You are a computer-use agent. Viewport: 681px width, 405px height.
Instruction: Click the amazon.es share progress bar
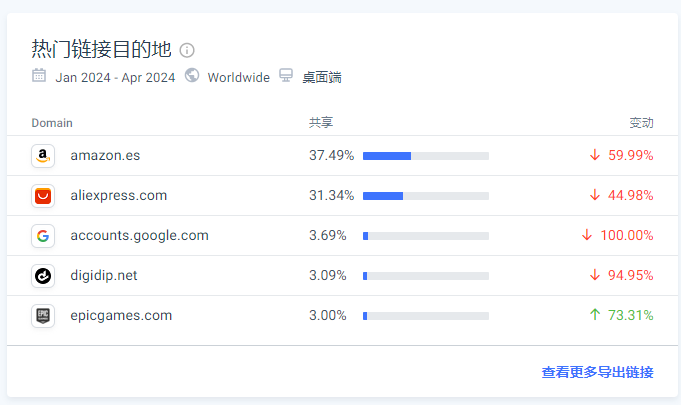425,156
